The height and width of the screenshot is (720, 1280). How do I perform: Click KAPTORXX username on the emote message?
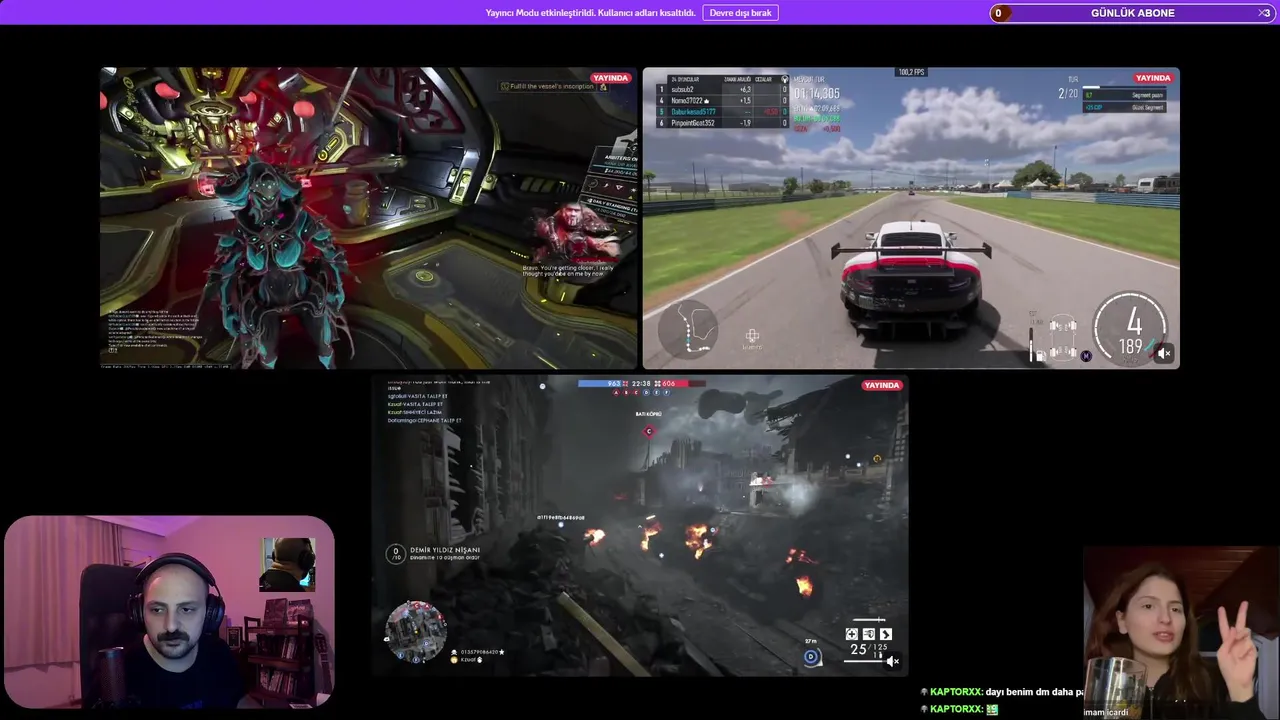click(955, 709)
